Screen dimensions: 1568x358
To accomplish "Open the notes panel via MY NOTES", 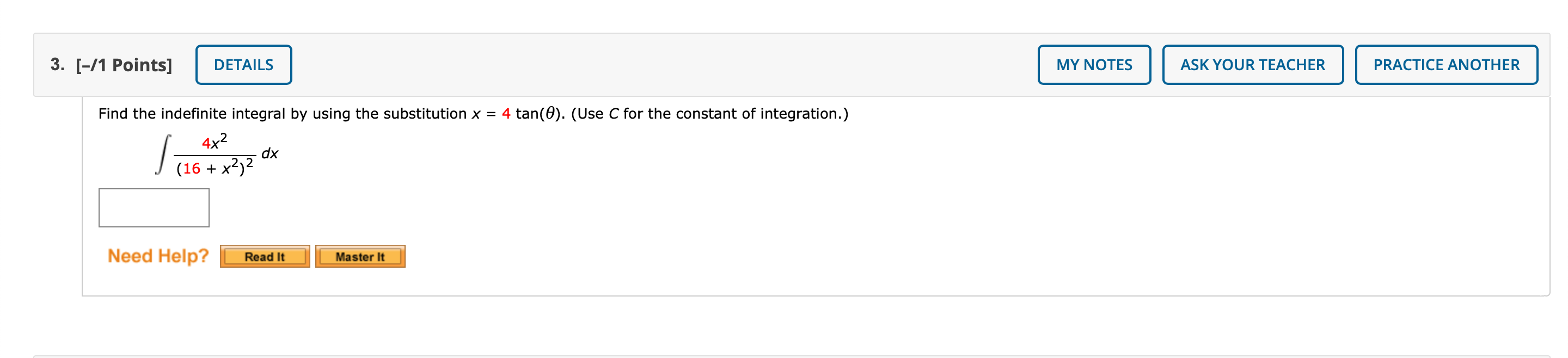I will pyautogui.click(x=1093, y=64).
